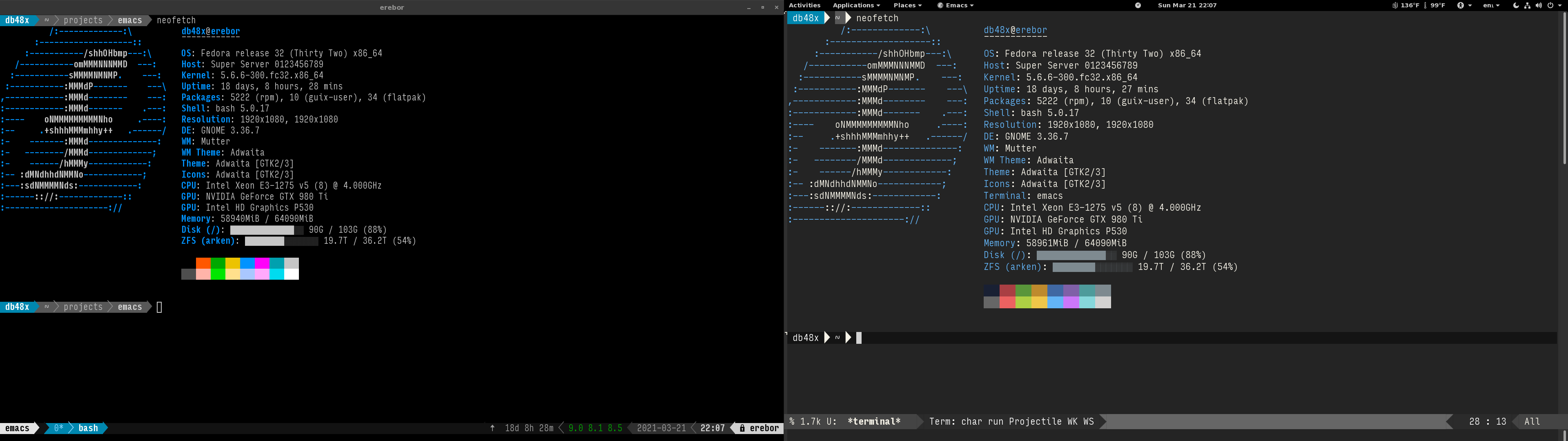Click the 22:07 time in tmux status
1568x441 pixels.
coord(712,428)
